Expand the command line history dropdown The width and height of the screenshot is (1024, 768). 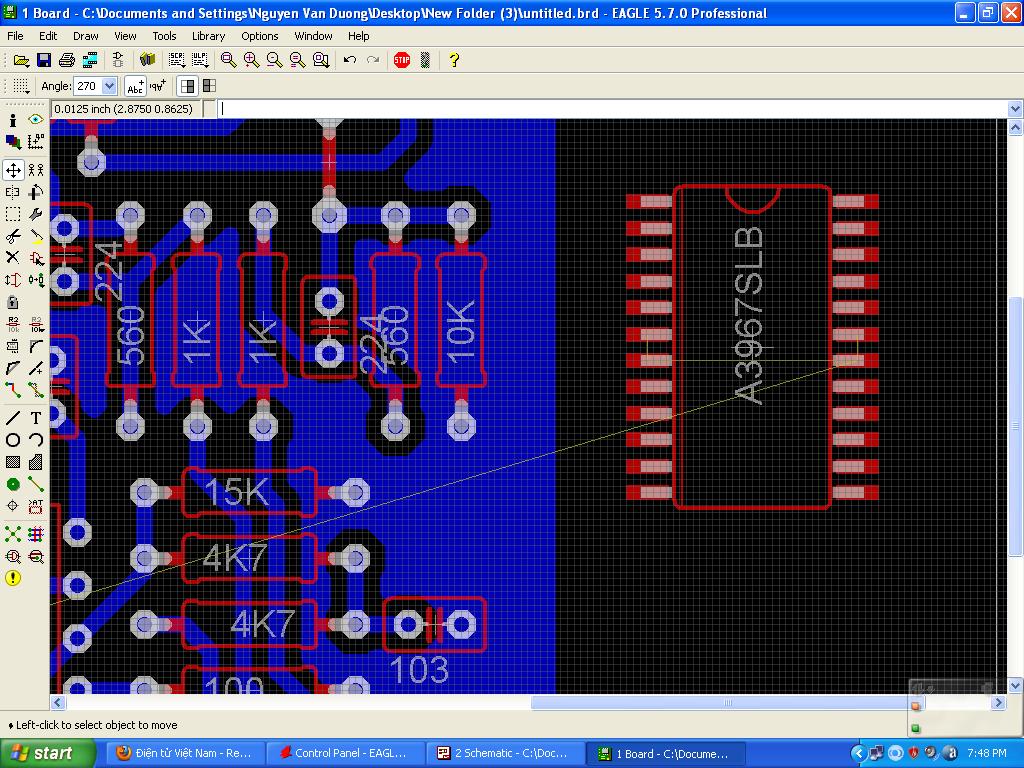pos(1015,109)
